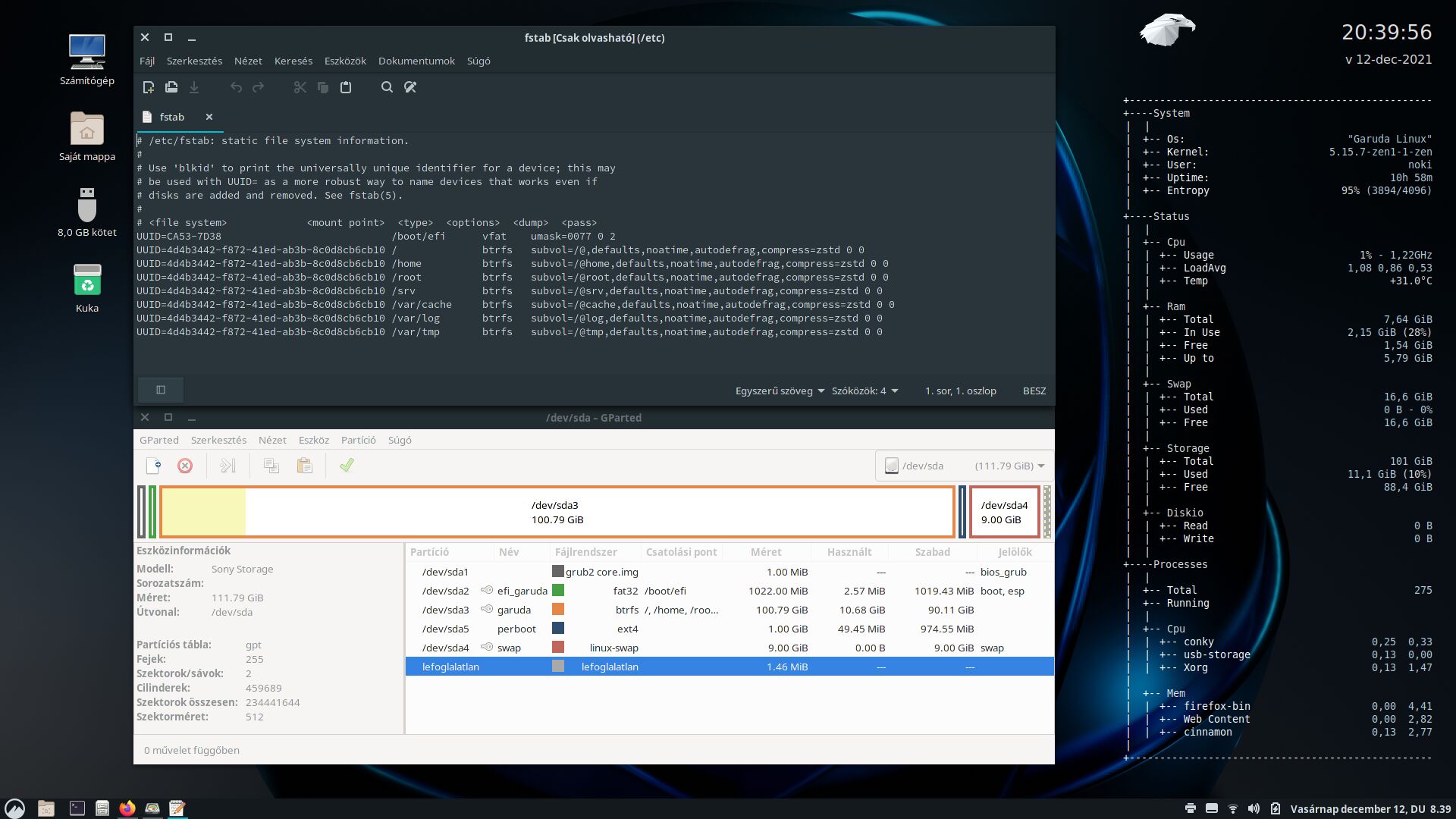Launch the terminal from the taskbar
Viewport: 1456px width, 819px height.
77,808
